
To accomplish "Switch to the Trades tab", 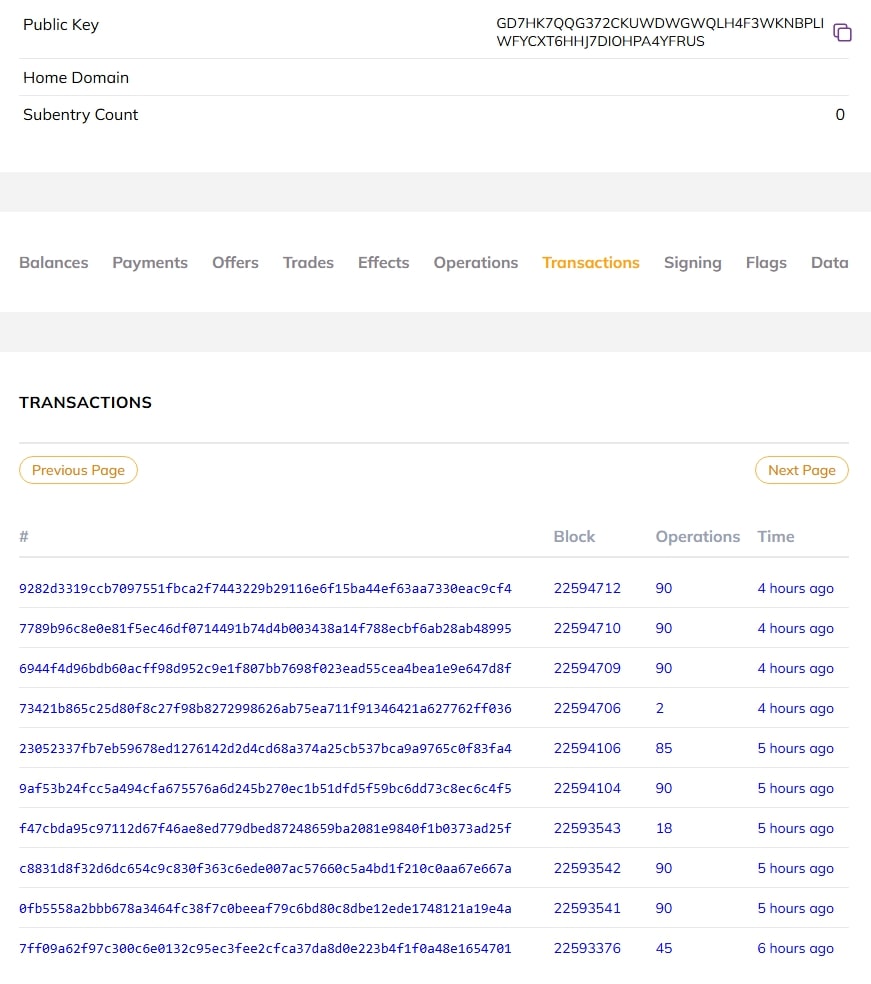I will [x=308, y=262].
